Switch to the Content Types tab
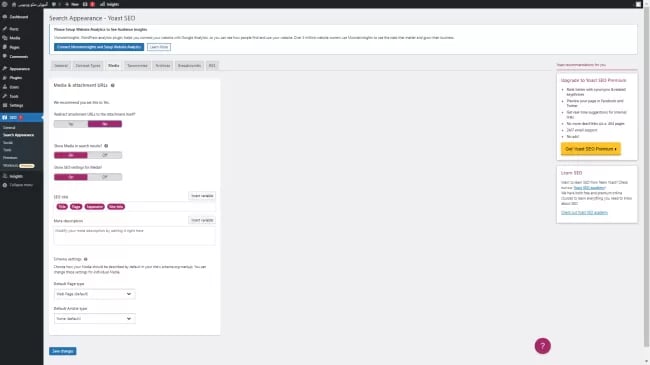The height and width of the screenshot is (365, 650). pyautogui.click(x=88, y=66)
